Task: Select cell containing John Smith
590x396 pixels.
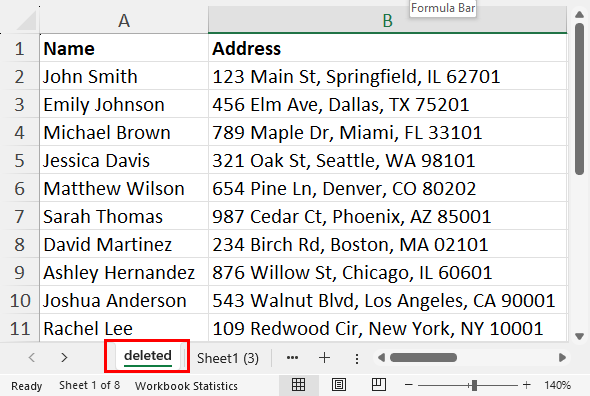Action: (x=124, y=76)
